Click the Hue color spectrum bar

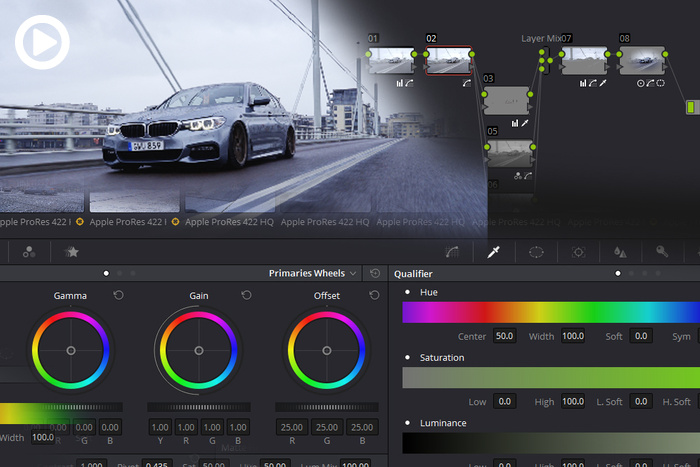(550, 313)
